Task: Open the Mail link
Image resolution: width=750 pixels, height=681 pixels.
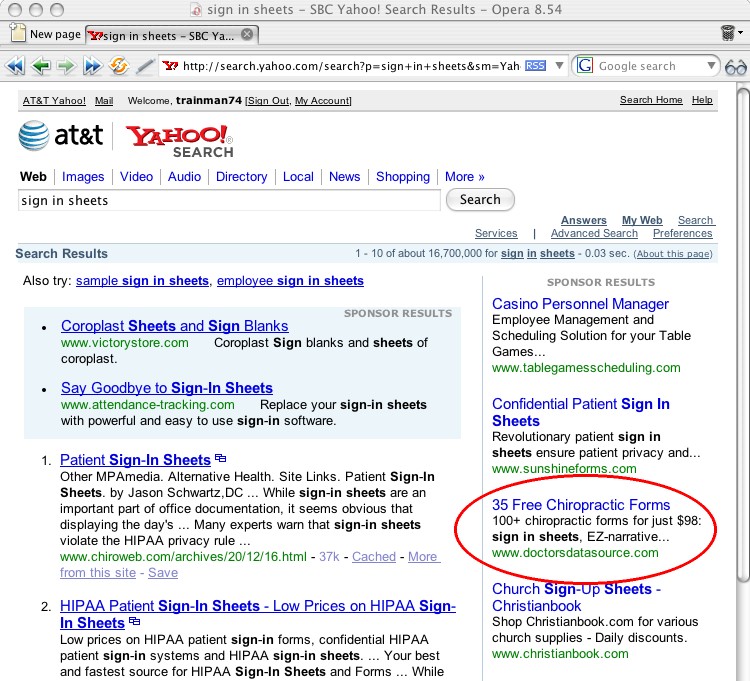Action: point(104,100)
